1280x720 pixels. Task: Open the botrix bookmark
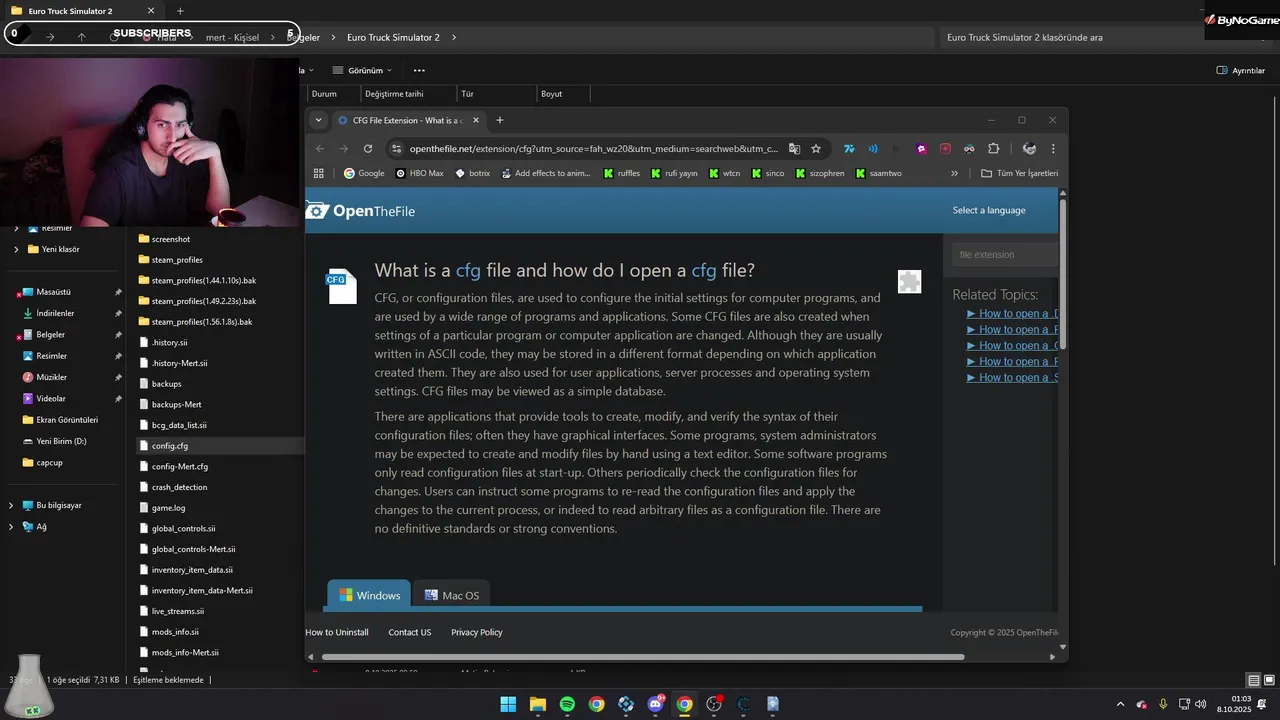pyautogui.click(x=473, y=173)
